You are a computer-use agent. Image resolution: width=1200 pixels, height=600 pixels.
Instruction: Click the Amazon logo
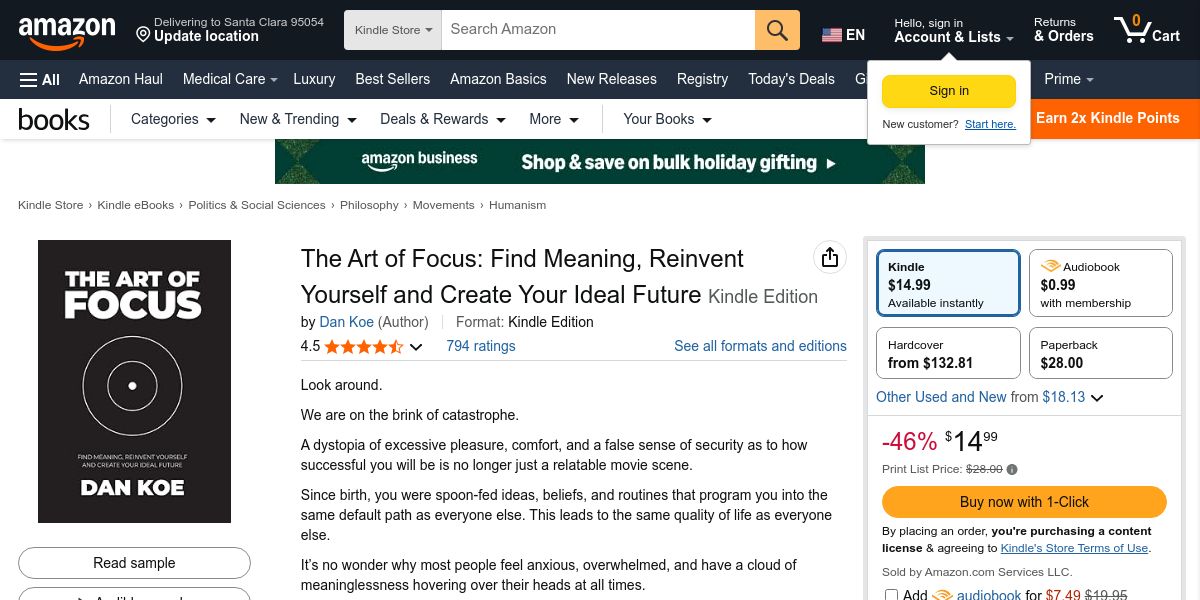[67, 31]
